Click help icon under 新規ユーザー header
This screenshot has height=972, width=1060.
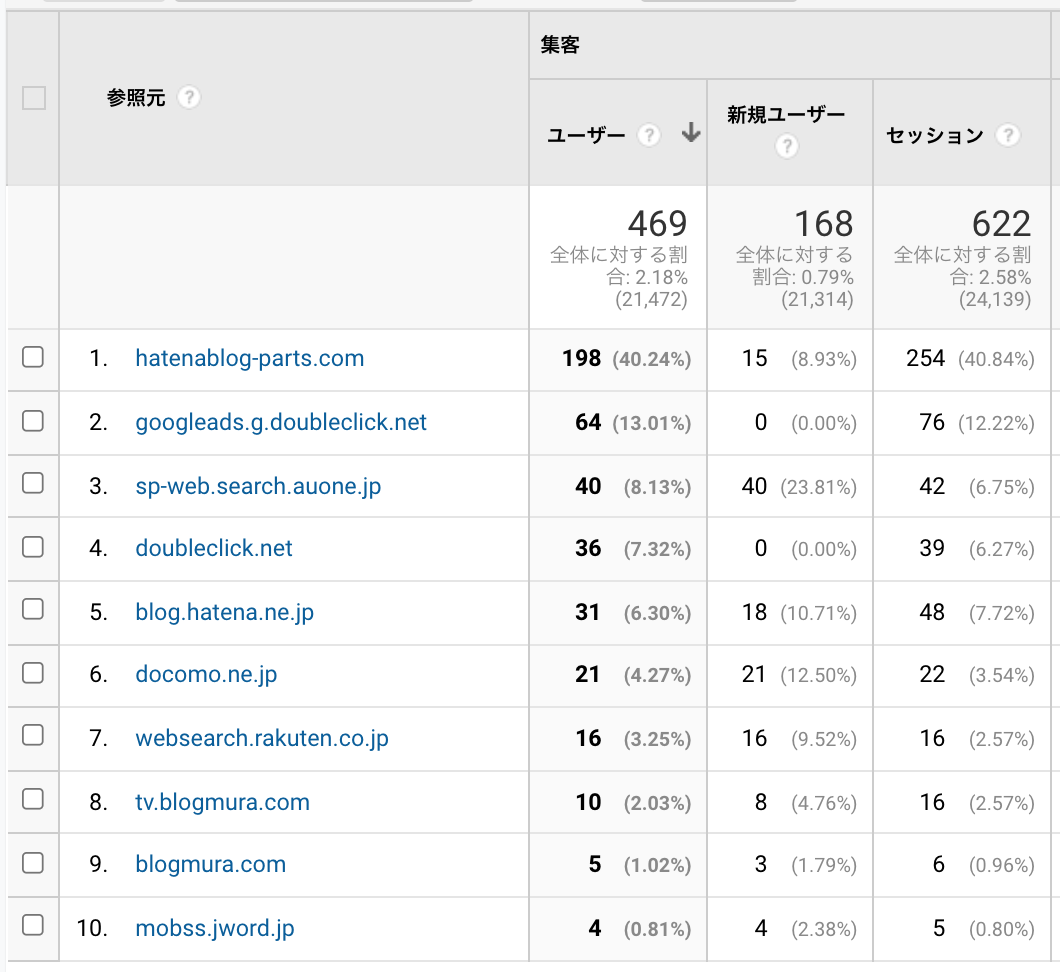(x=786, y=146)
